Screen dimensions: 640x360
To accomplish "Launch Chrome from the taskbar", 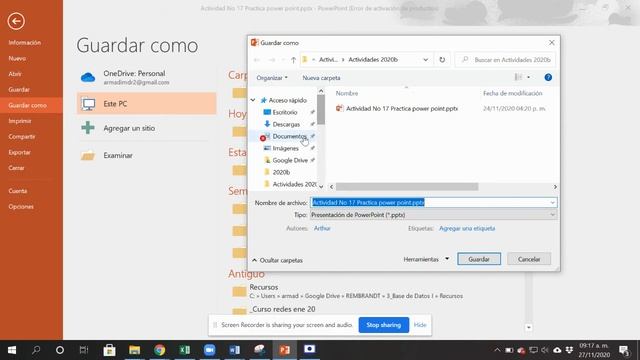I will [160, 350].
